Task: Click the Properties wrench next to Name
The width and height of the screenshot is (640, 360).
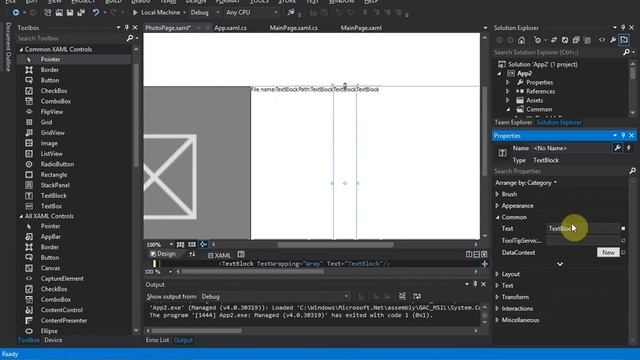Action: tap(618, 148)
